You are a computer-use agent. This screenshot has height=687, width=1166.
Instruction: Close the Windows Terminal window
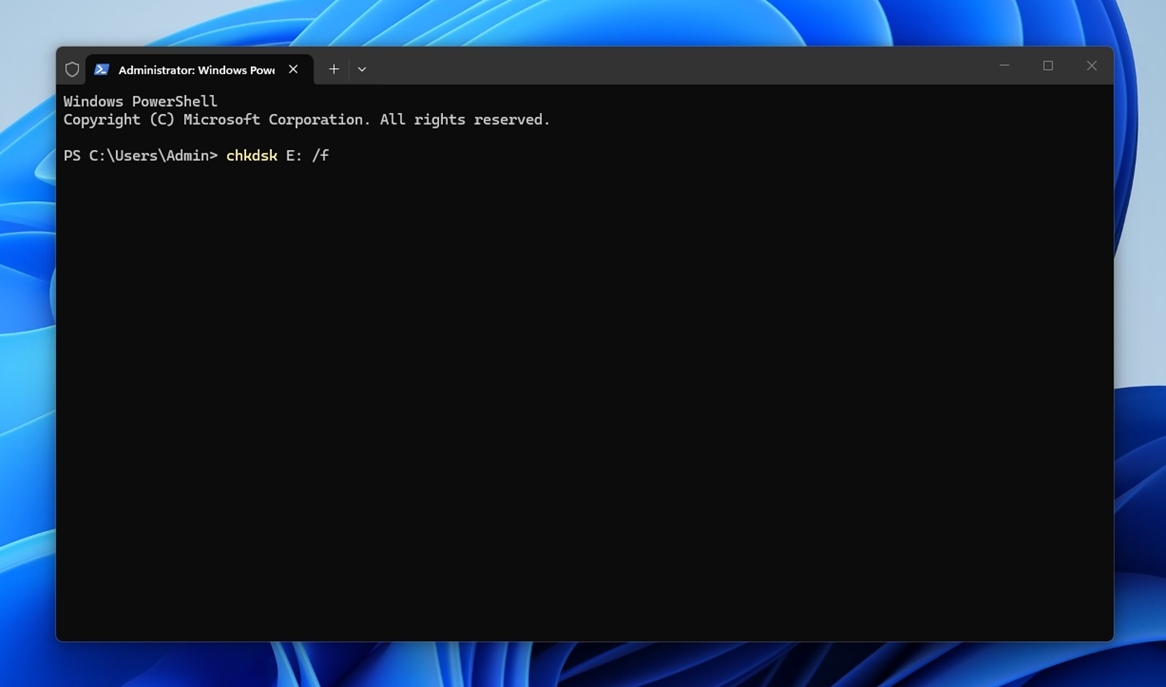point(1092,65)
